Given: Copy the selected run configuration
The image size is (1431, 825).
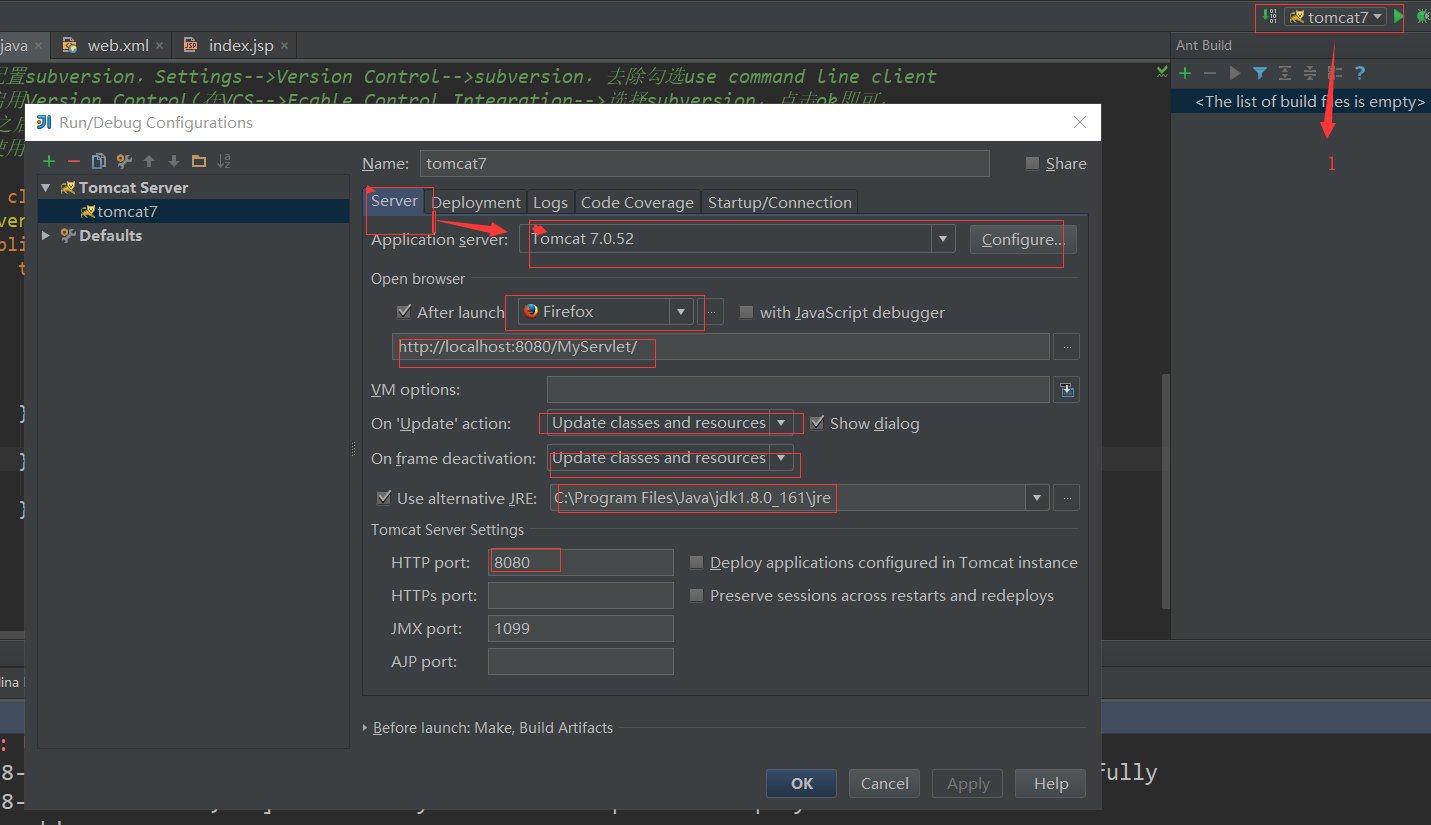Looking at the screenshot, I should [x=99, y=161].
